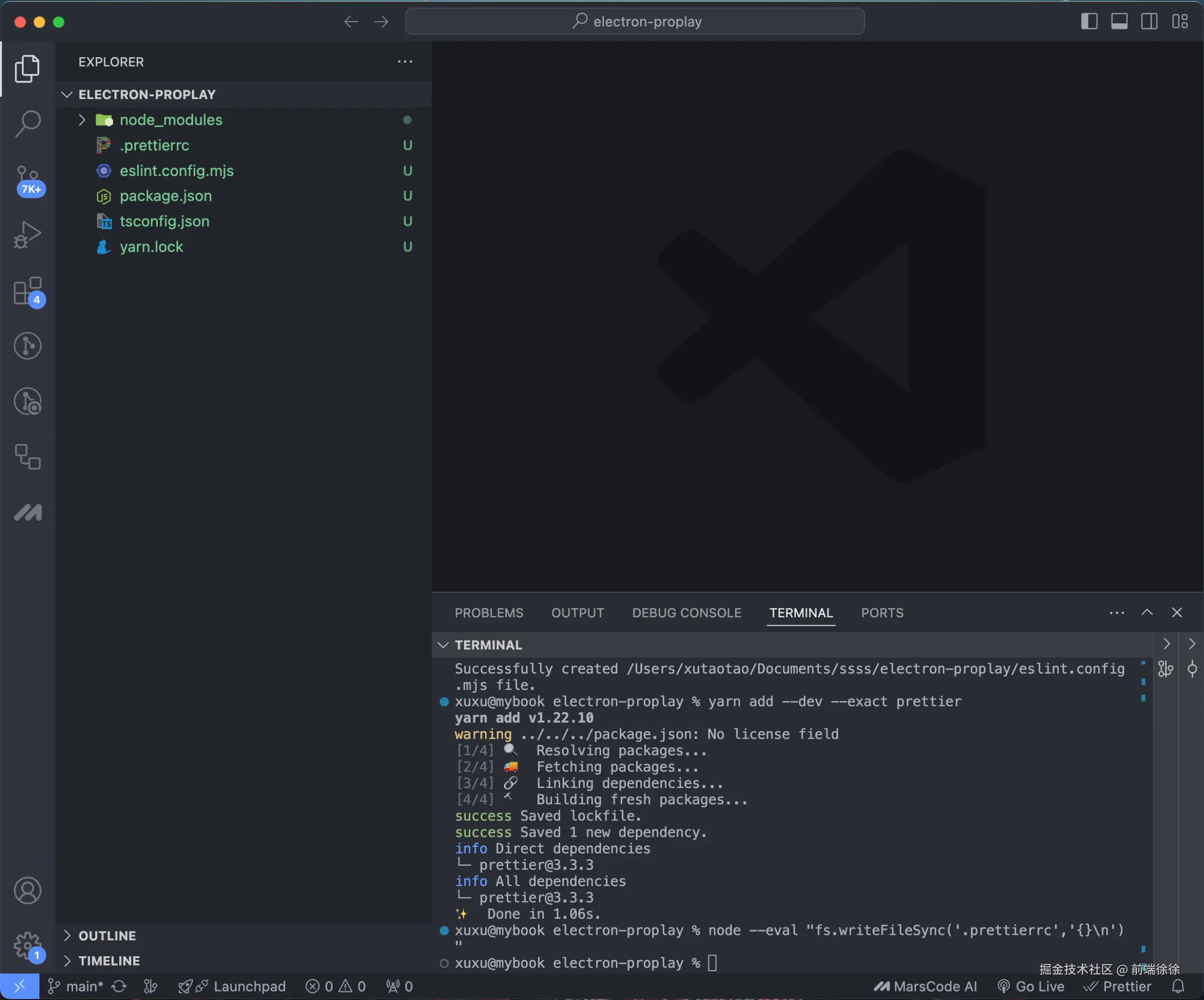
Task: Click Go Live in status bar
Action: click(x=1031, y=986)
